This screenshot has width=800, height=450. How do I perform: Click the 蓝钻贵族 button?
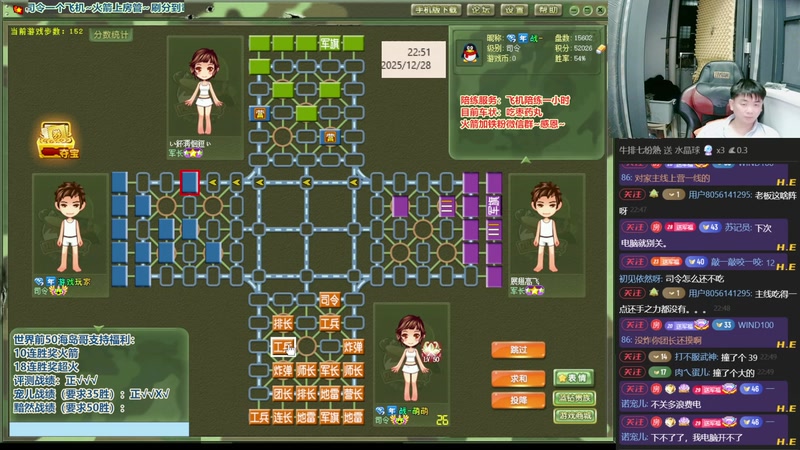(574, 398)
